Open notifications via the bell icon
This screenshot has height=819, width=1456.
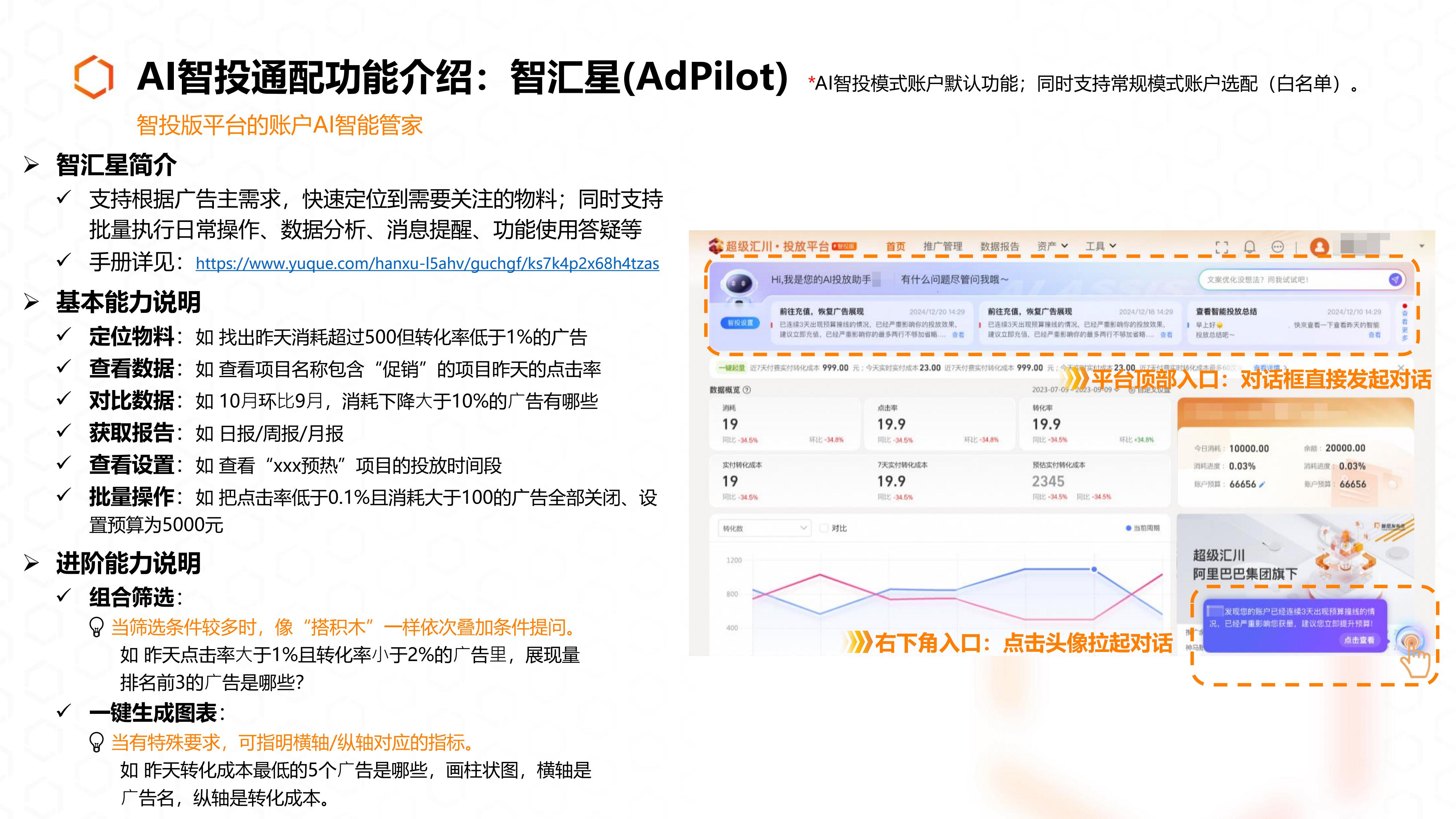tap(1250, 246)
